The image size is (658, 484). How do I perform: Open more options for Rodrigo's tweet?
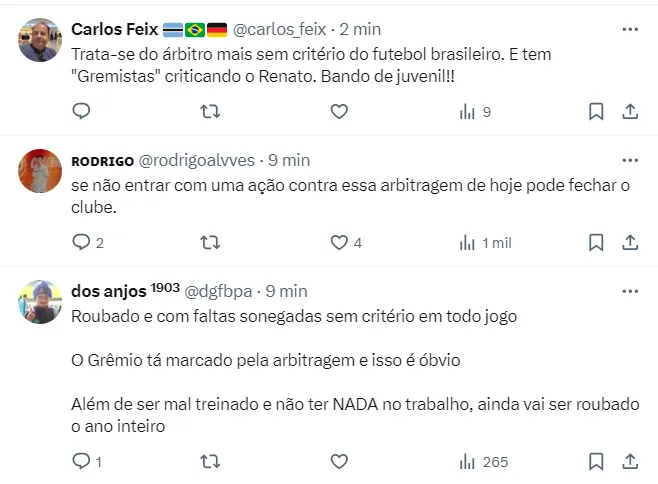(630, 160)
